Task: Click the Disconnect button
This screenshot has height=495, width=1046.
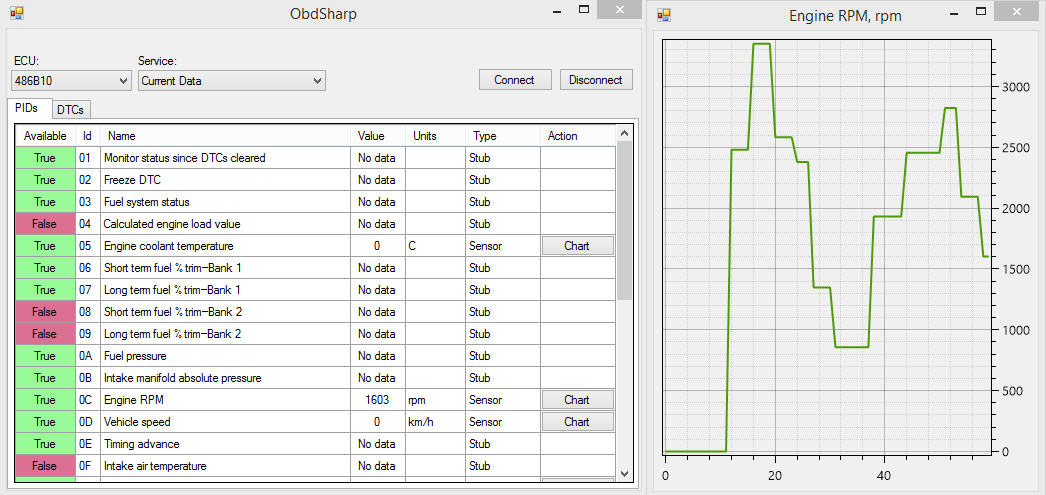Action: click(x=596, y=79)
